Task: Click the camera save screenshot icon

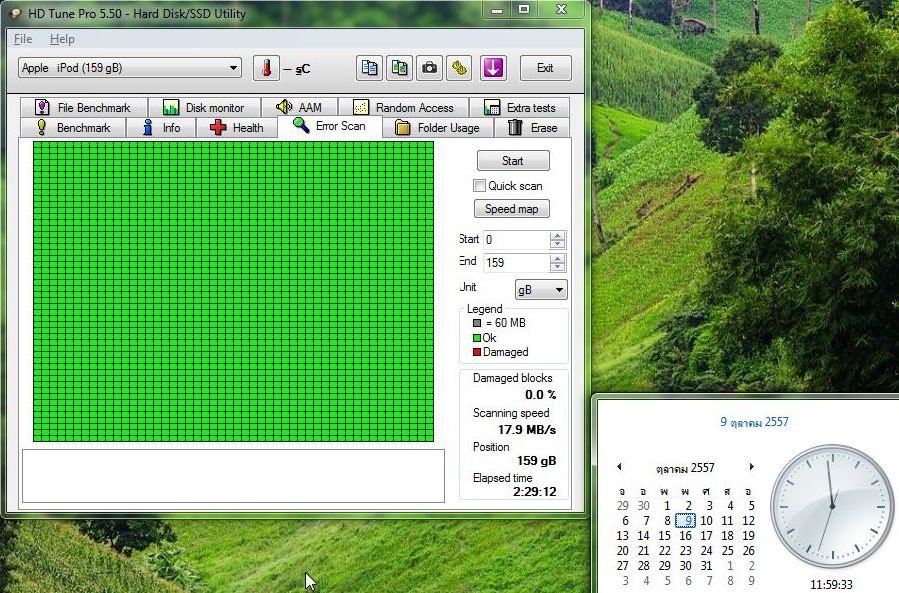Action: (429, 68)
